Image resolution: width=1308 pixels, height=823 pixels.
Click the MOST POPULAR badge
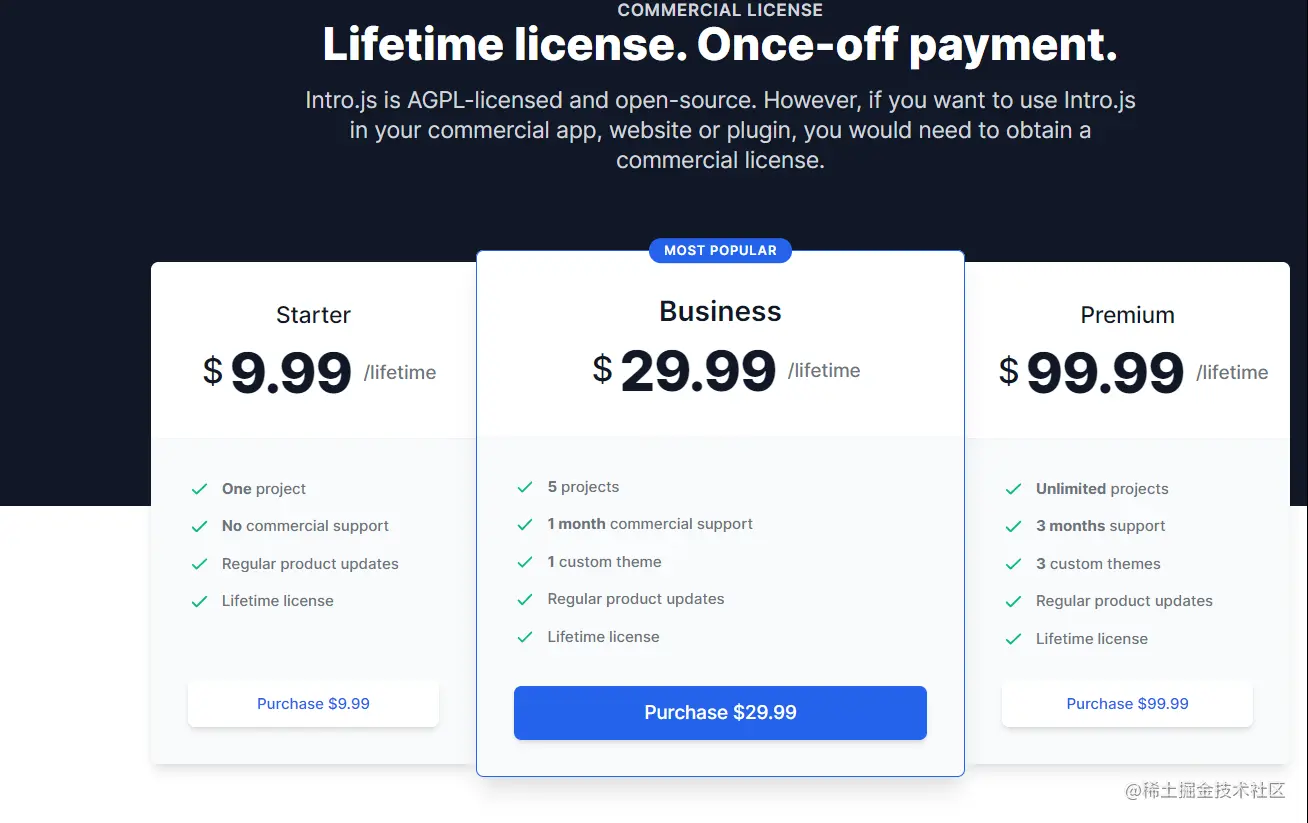(720, 250)
